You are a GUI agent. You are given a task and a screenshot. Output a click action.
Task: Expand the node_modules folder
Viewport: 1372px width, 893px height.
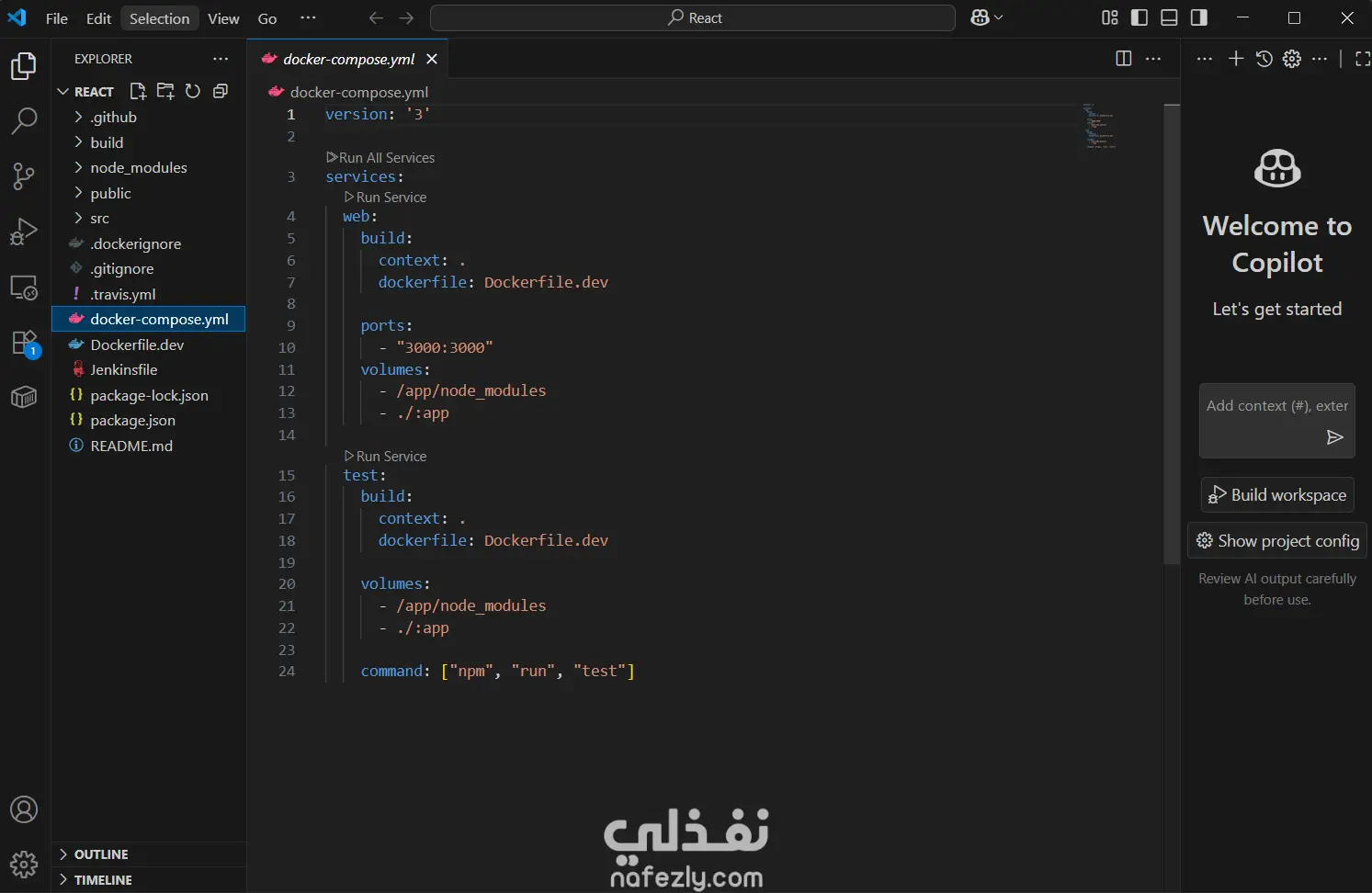click(149, 167)
